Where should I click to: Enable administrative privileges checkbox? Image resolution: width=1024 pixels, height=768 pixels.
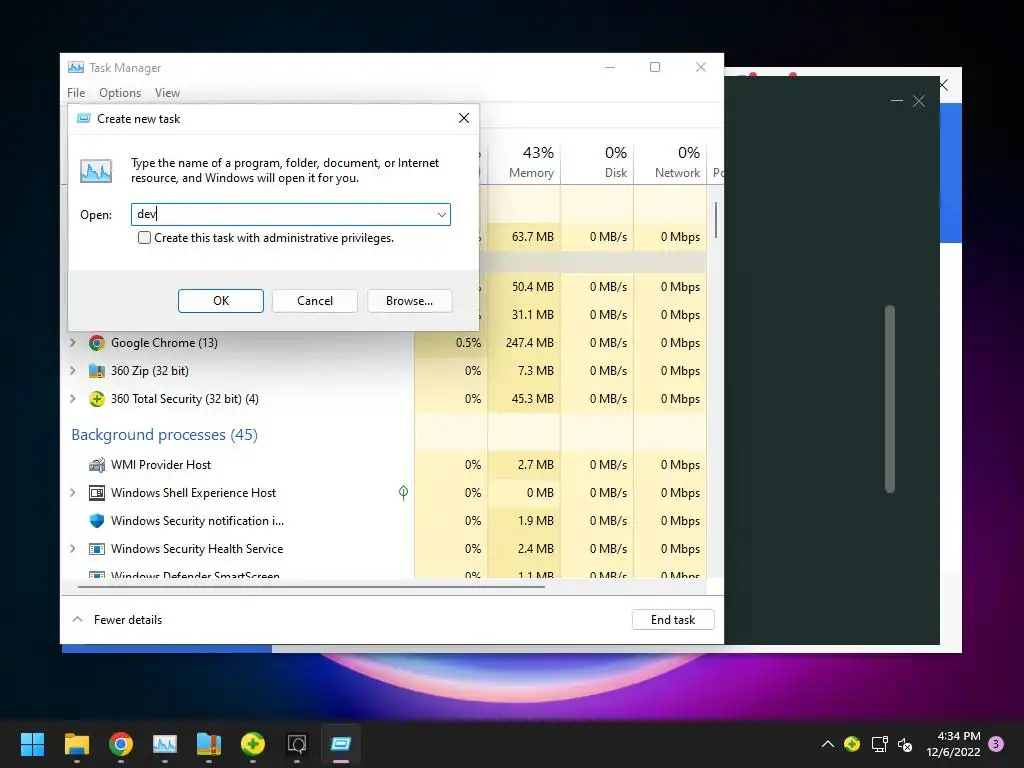point(144,238)
